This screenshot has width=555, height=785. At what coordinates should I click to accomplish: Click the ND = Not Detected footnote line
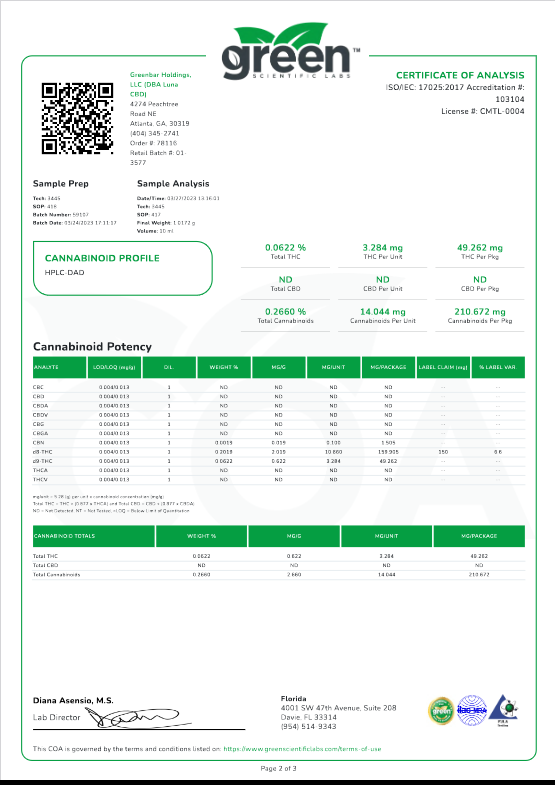[111, 511]
